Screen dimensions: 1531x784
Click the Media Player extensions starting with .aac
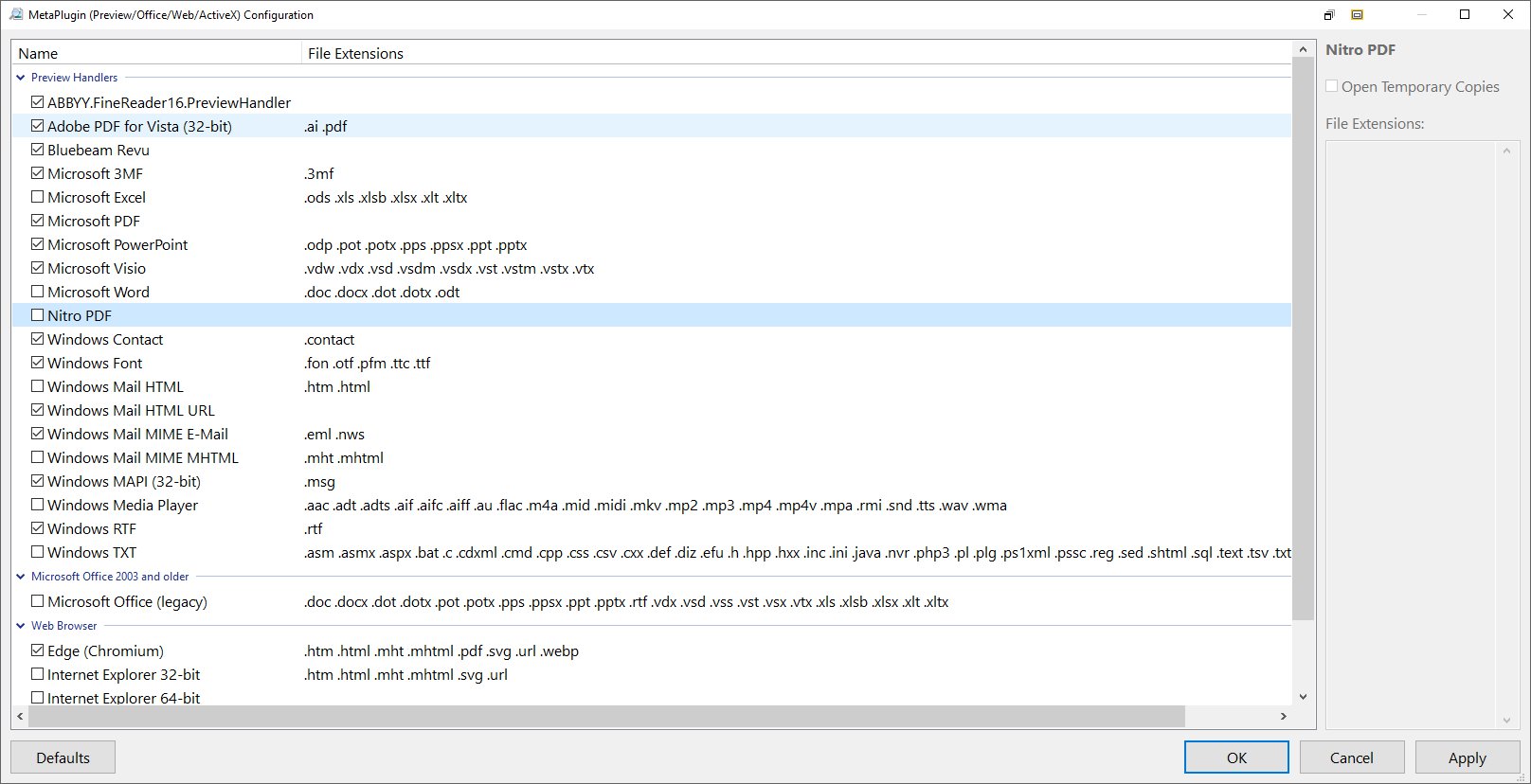click(656, 505)
